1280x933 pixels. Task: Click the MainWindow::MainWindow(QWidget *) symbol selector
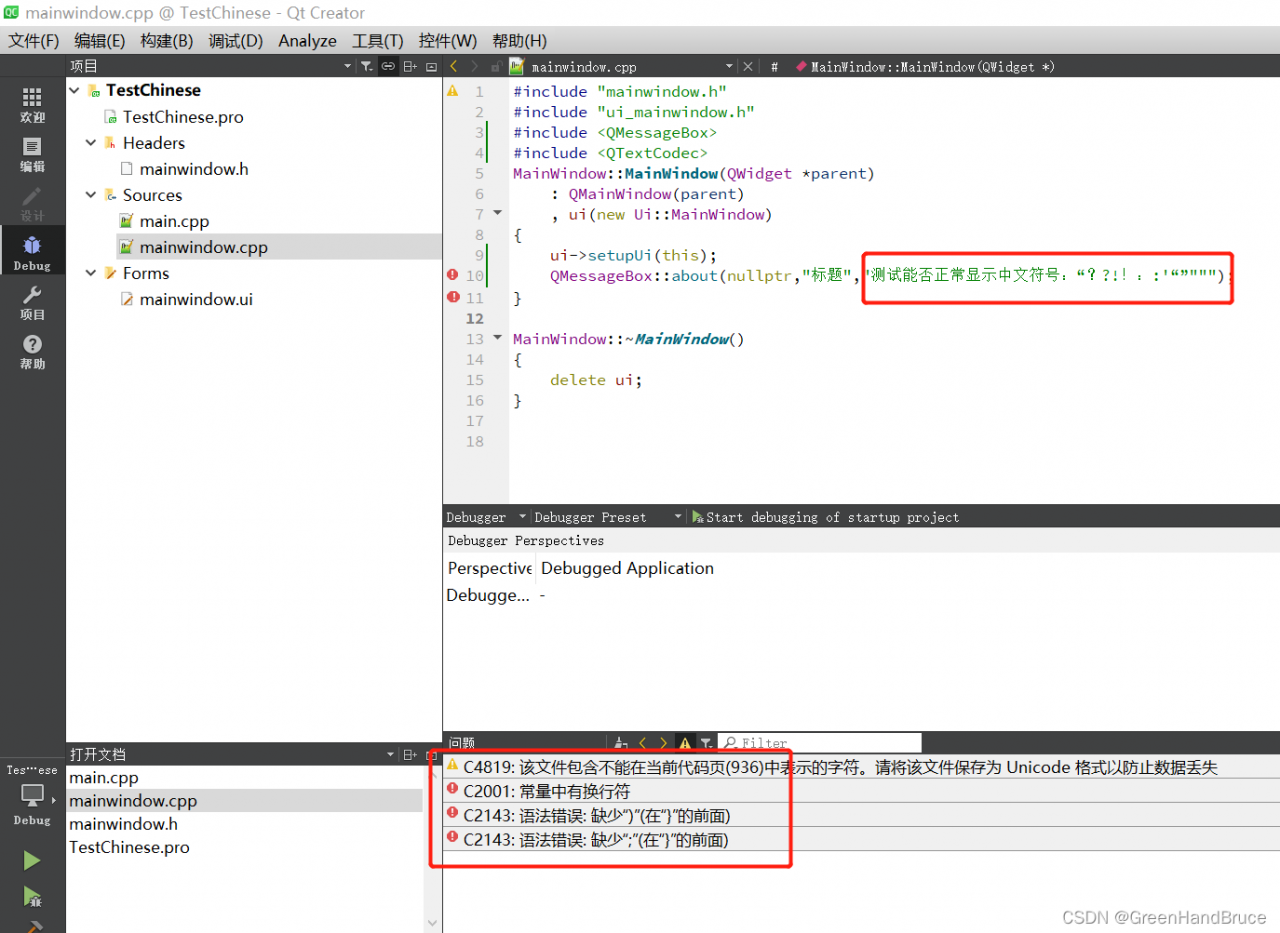click(925, 67)
